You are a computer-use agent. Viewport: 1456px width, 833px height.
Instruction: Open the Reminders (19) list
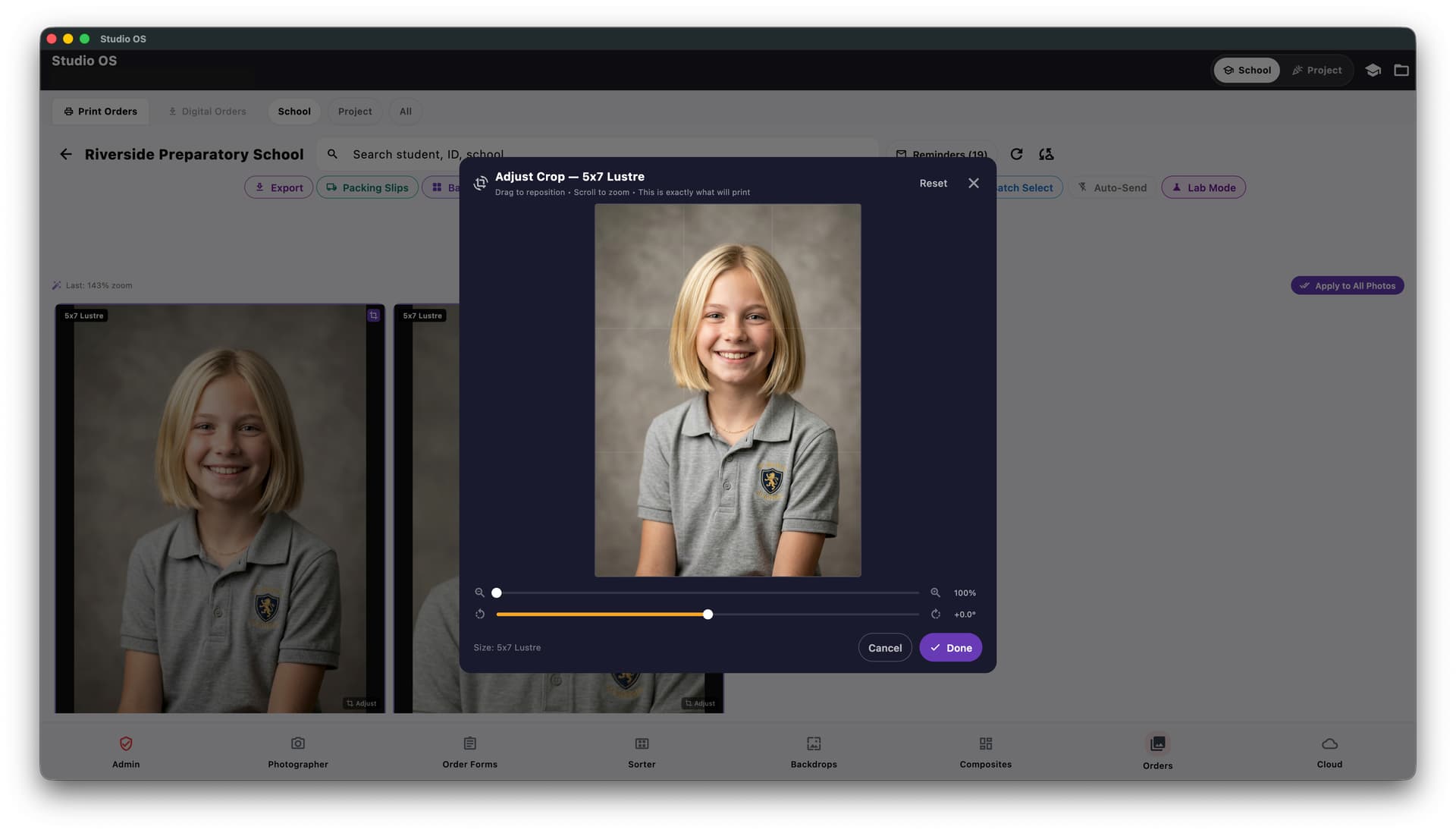(x=942, y=154)
